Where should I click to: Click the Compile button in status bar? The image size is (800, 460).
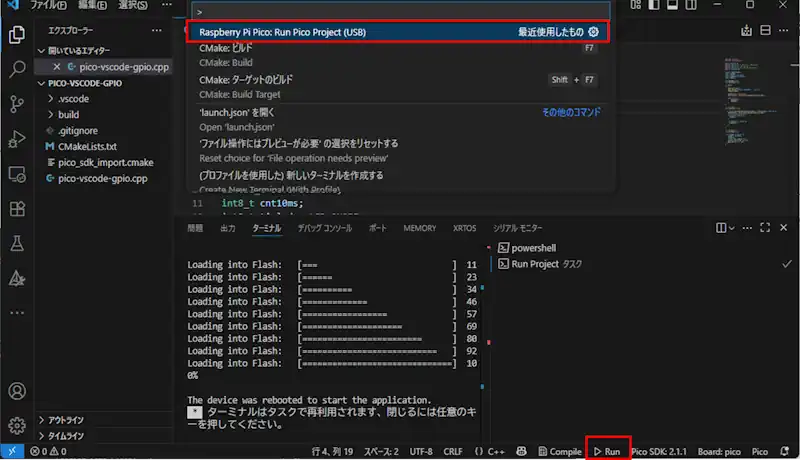(560, 451)
